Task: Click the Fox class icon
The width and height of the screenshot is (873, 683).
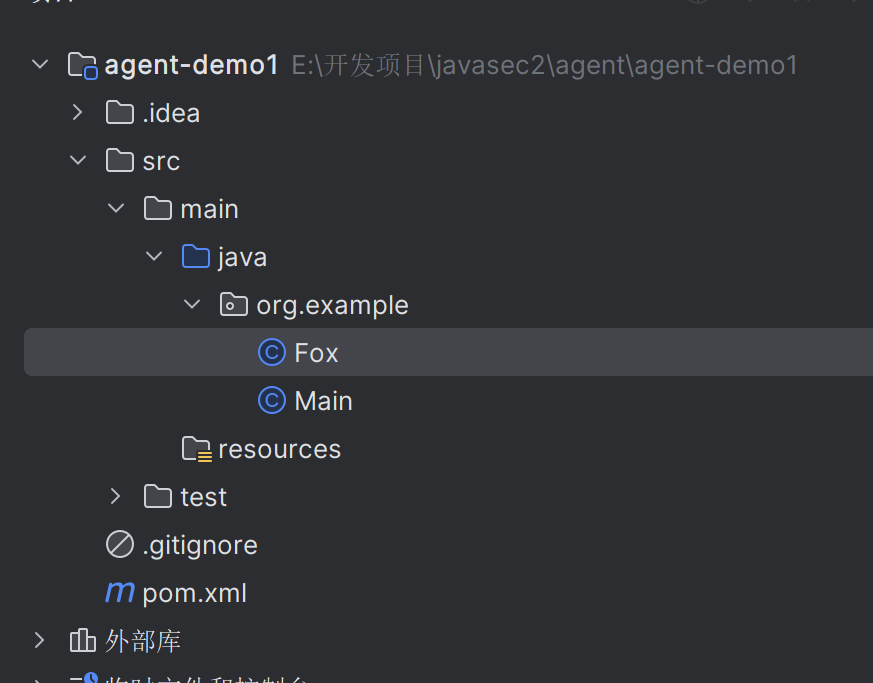Action: (x=271, y=353)
